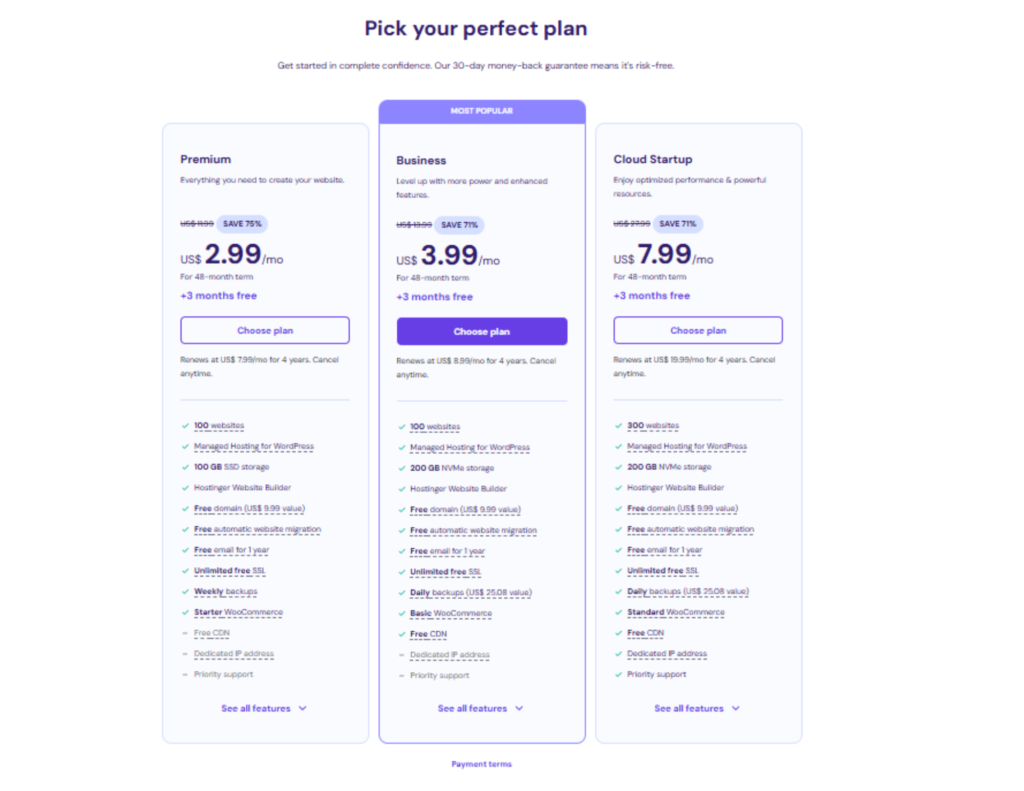Choose the Cloud Startup plan
The width and height of the screenshot is (1024, 791).
(698, 330)
